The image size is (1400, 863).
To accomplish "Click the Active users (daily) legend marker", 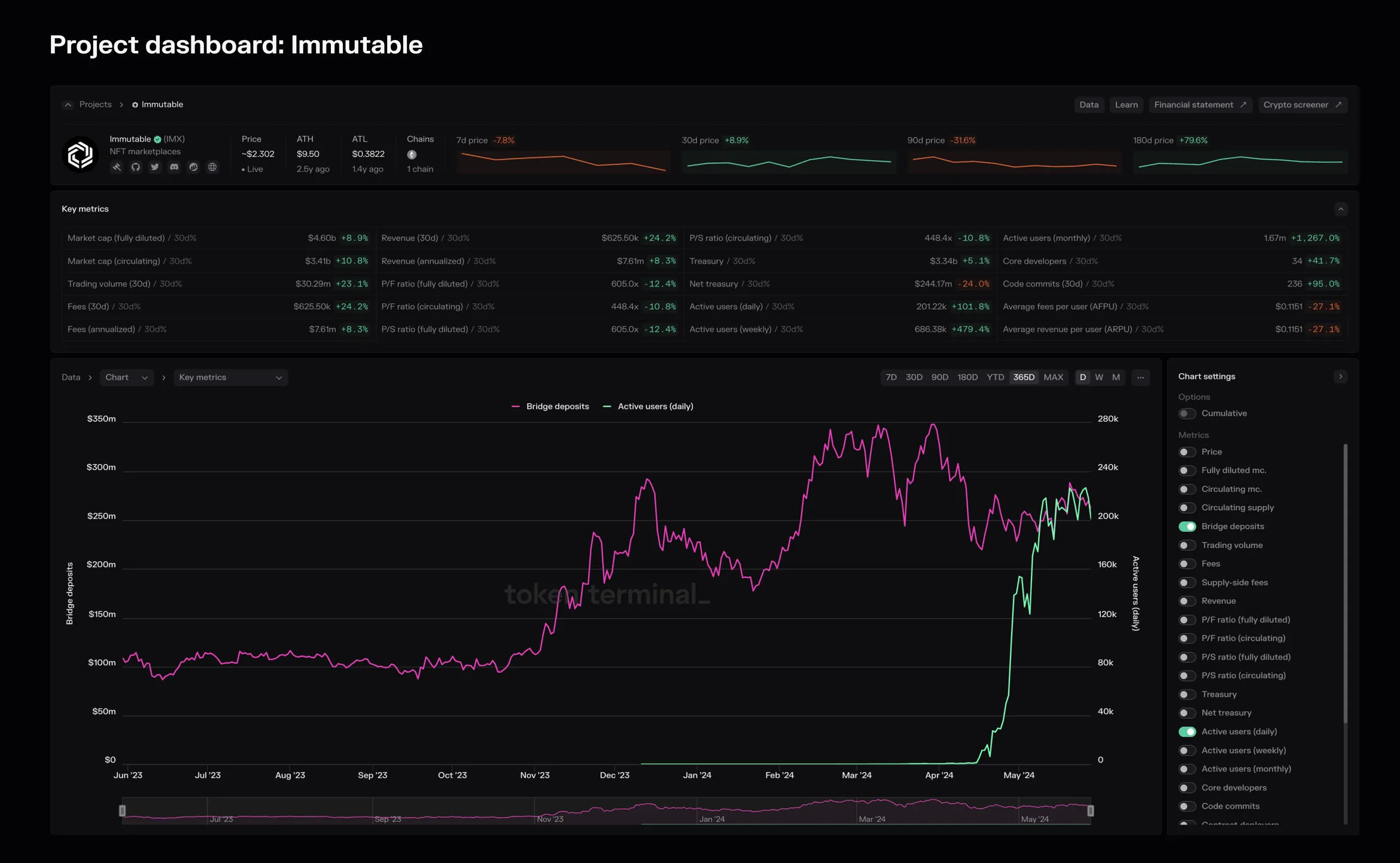I will [x=607, y=407].
